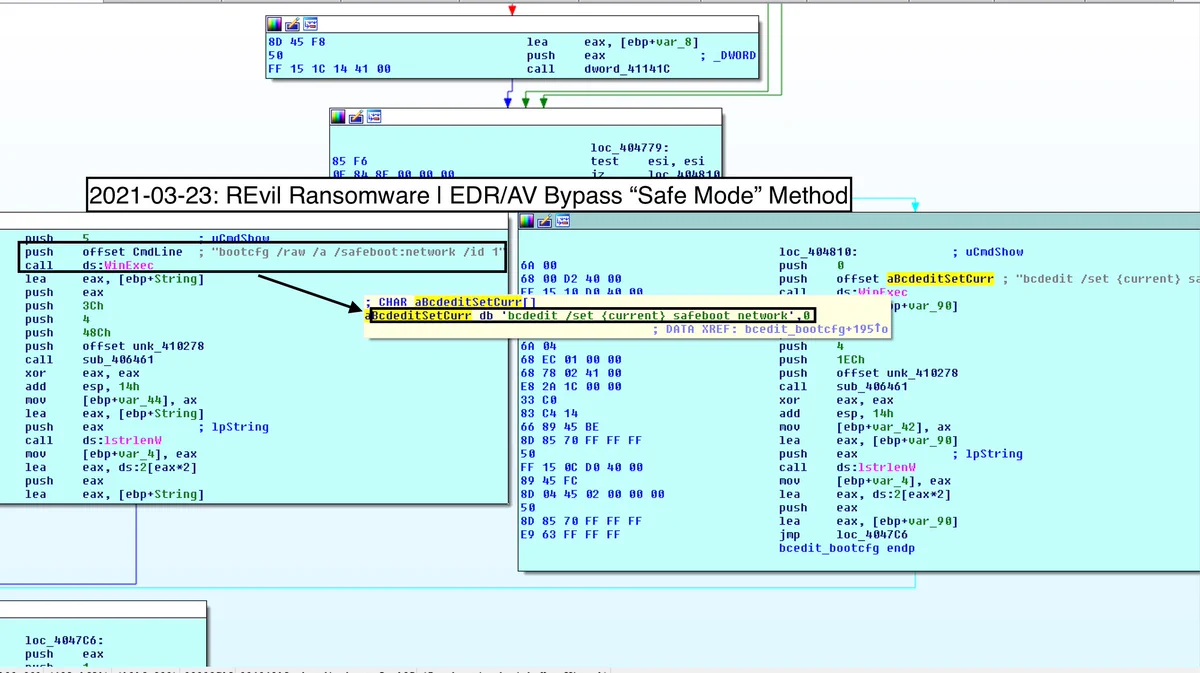Select the loc_4047C6: label in bottom block
The height and width of the screenshot is (673, 1200).
pyautogui.click(x=64, y=640)
